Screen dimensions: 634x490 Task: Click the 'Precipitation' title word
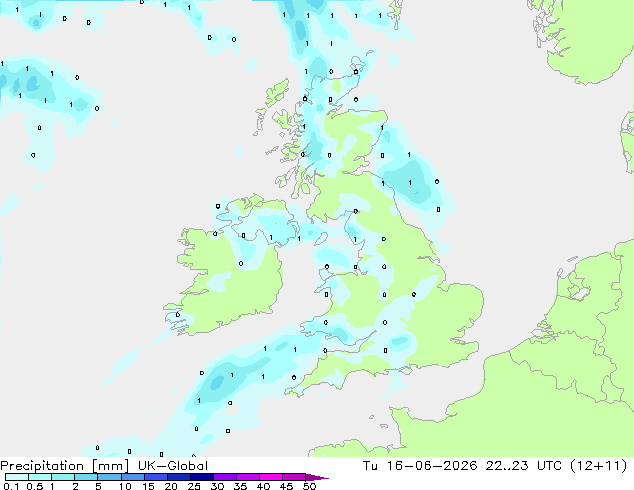click(x=42, y=466)
